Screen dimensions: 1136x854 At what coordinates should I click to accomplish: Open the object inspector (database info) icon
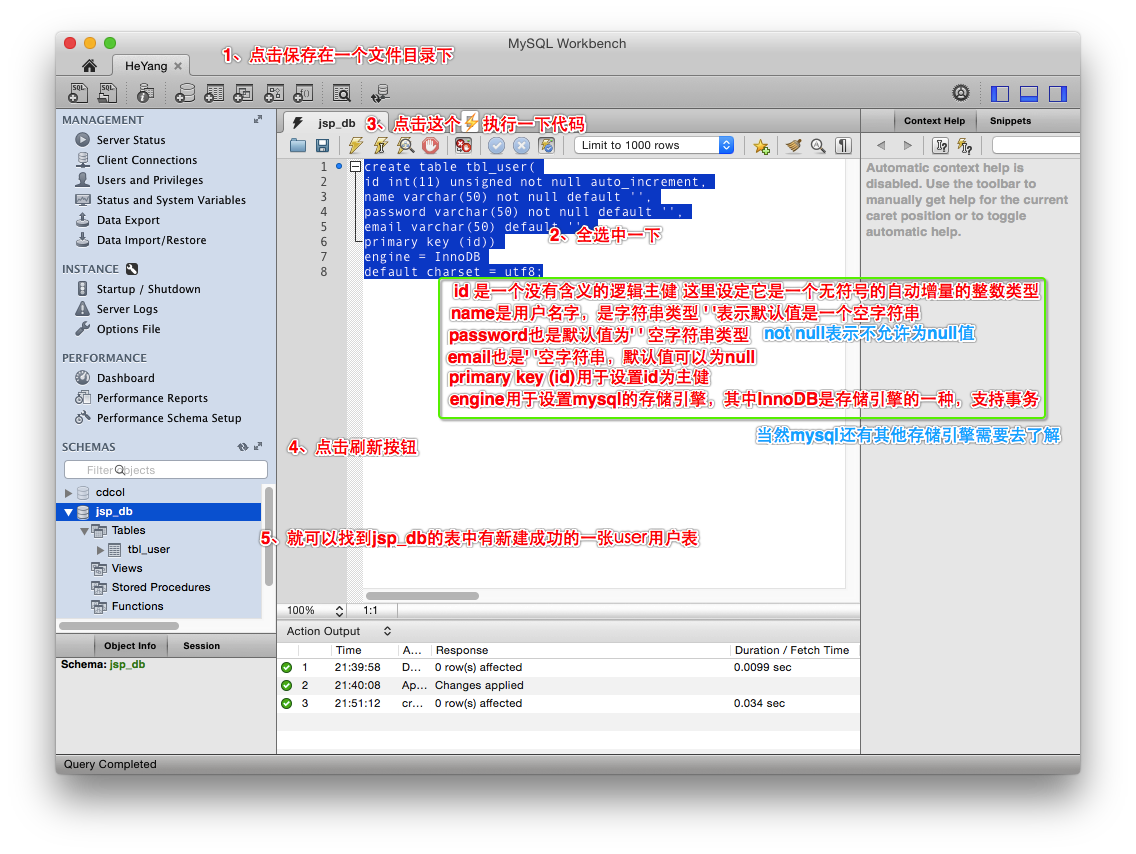point(145,93)
